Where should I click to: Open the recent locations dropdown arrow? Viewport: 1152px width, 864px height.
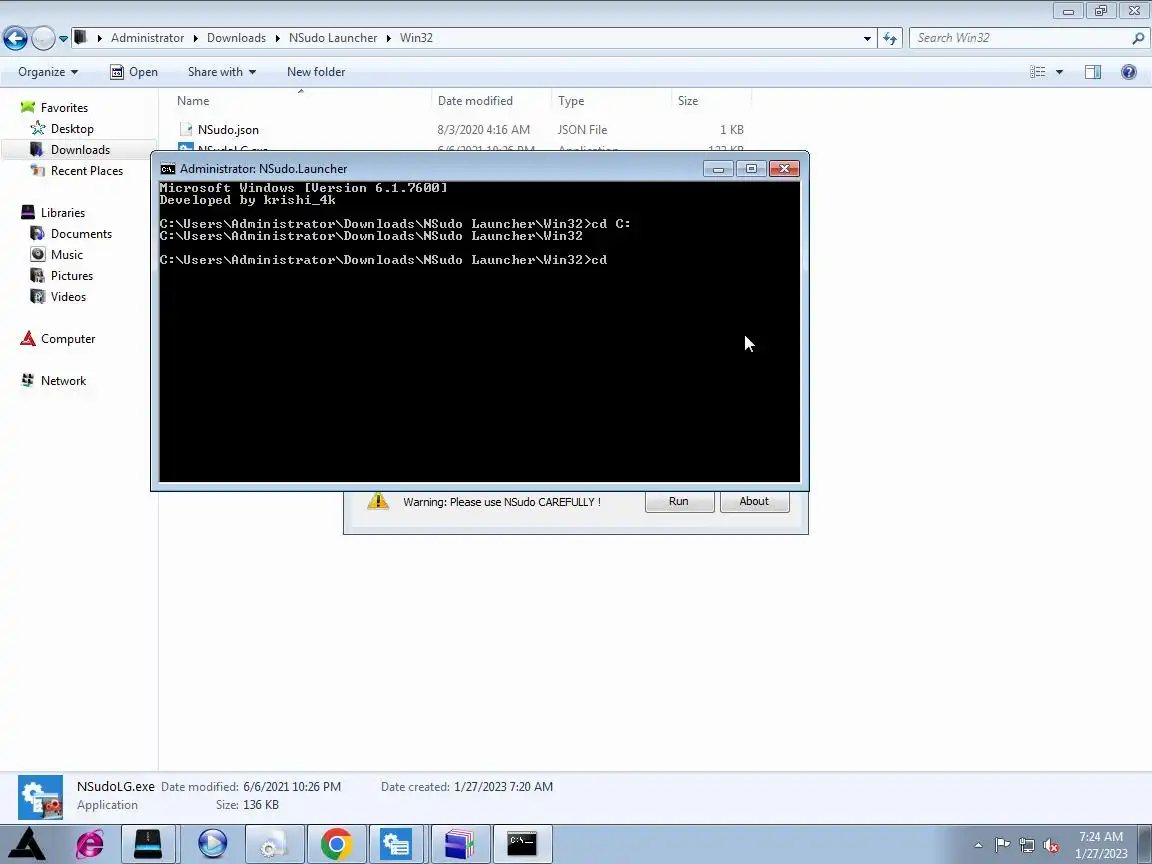[x=63, y=38]
